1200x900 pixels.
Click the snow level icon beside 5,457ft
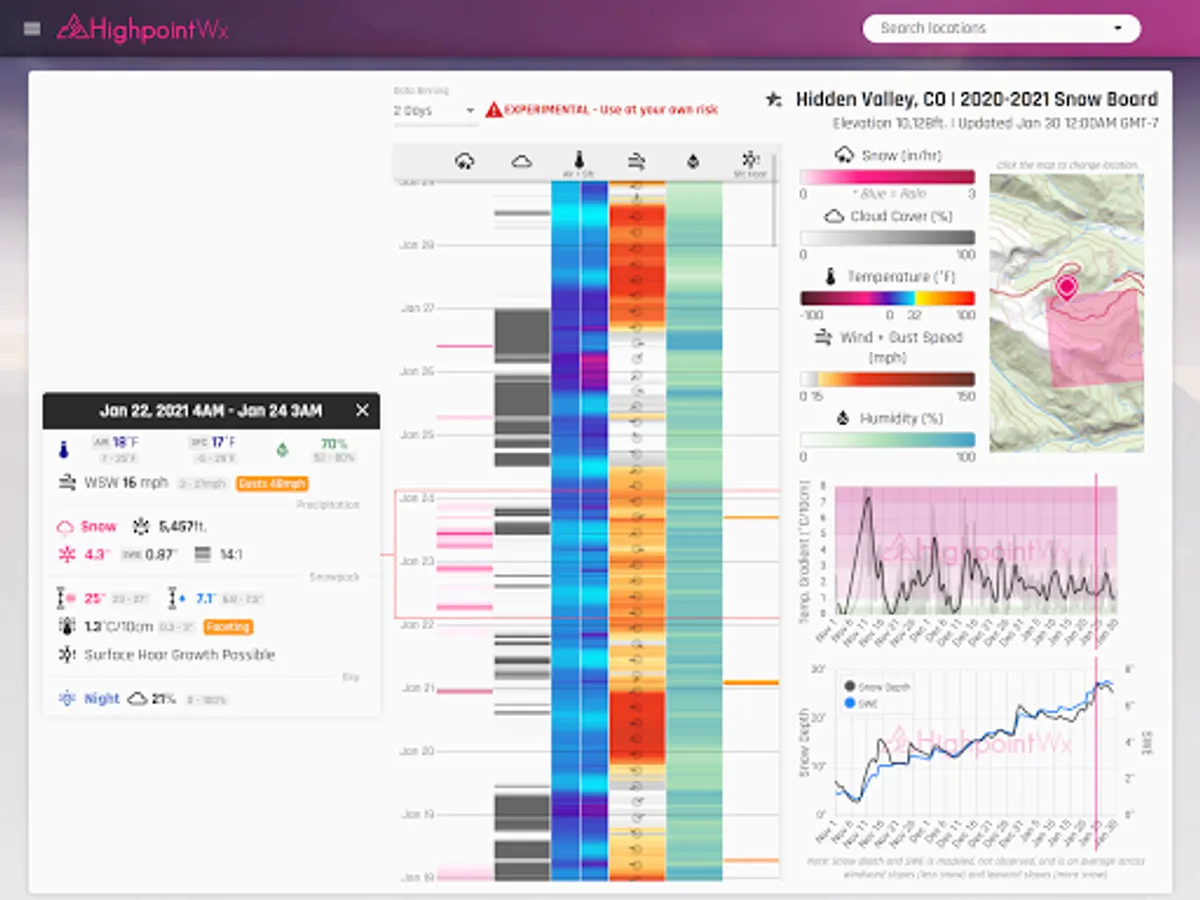tap(141, 526)
